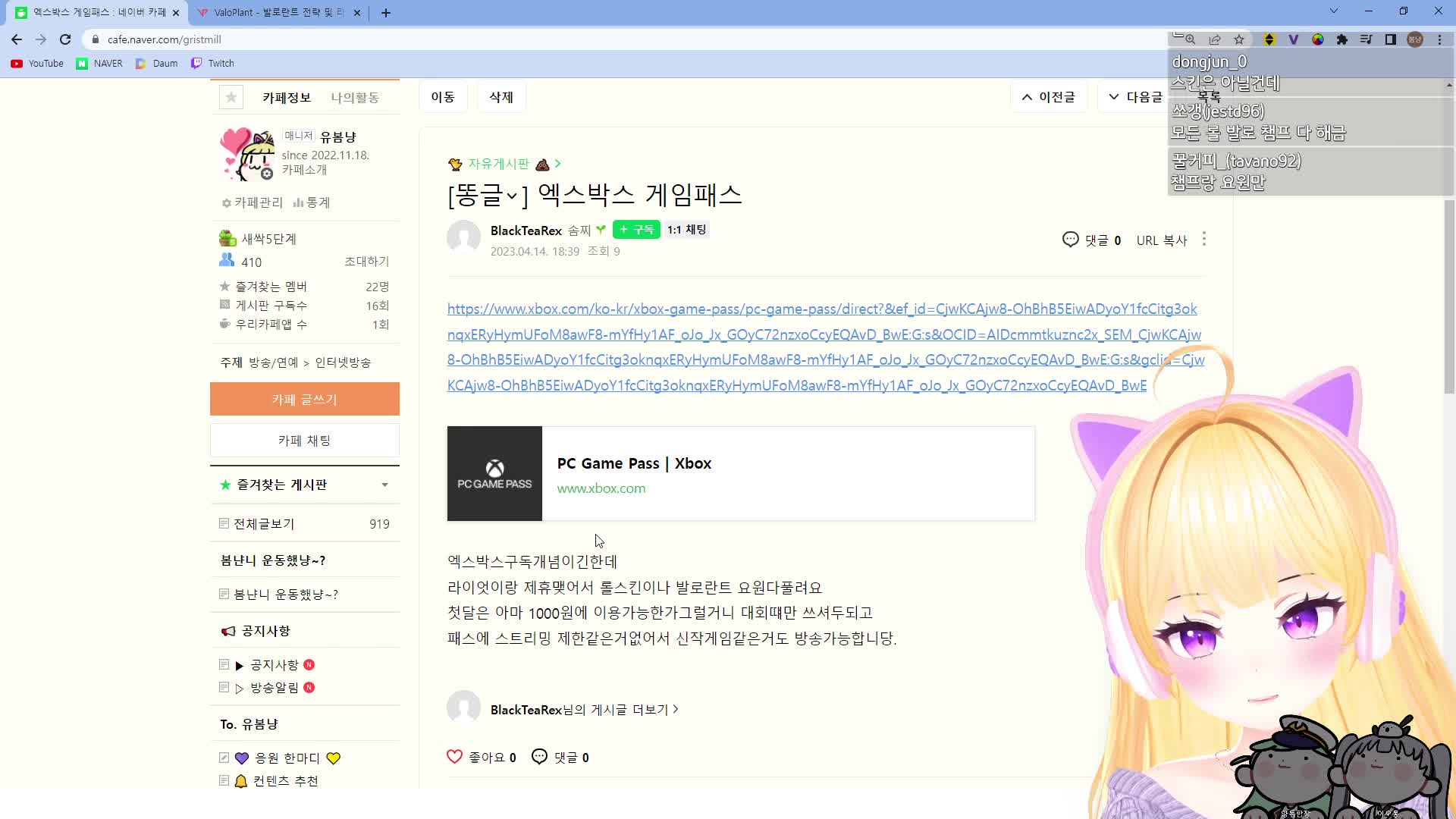Expand BlackTeaRex님의 게시글 더보기
Viewport: 1456px width, 819px height.
[585, 710]
